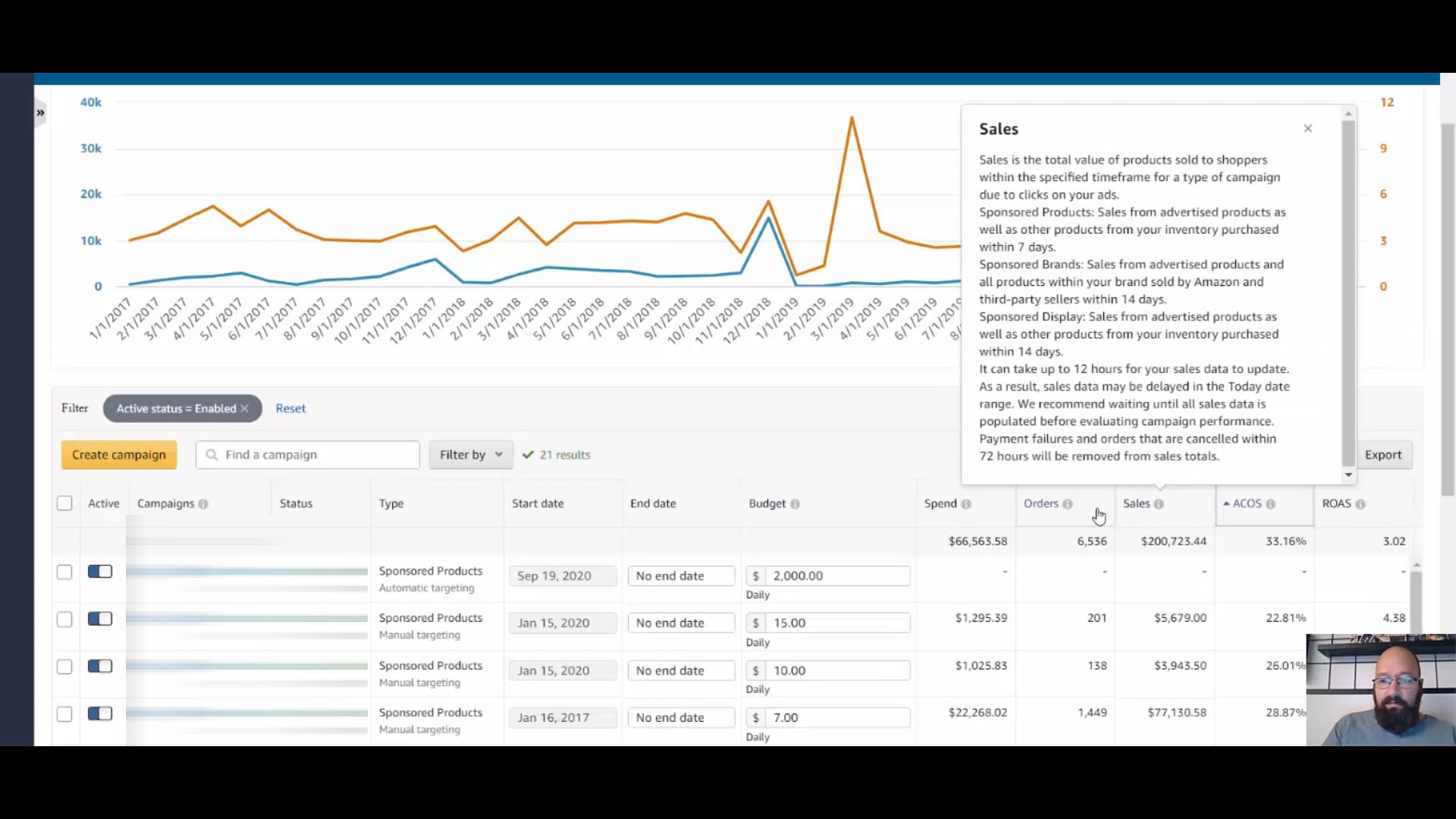Sort table by the Start date column header
The image size is (1456, 819).
tap(538, 504)
